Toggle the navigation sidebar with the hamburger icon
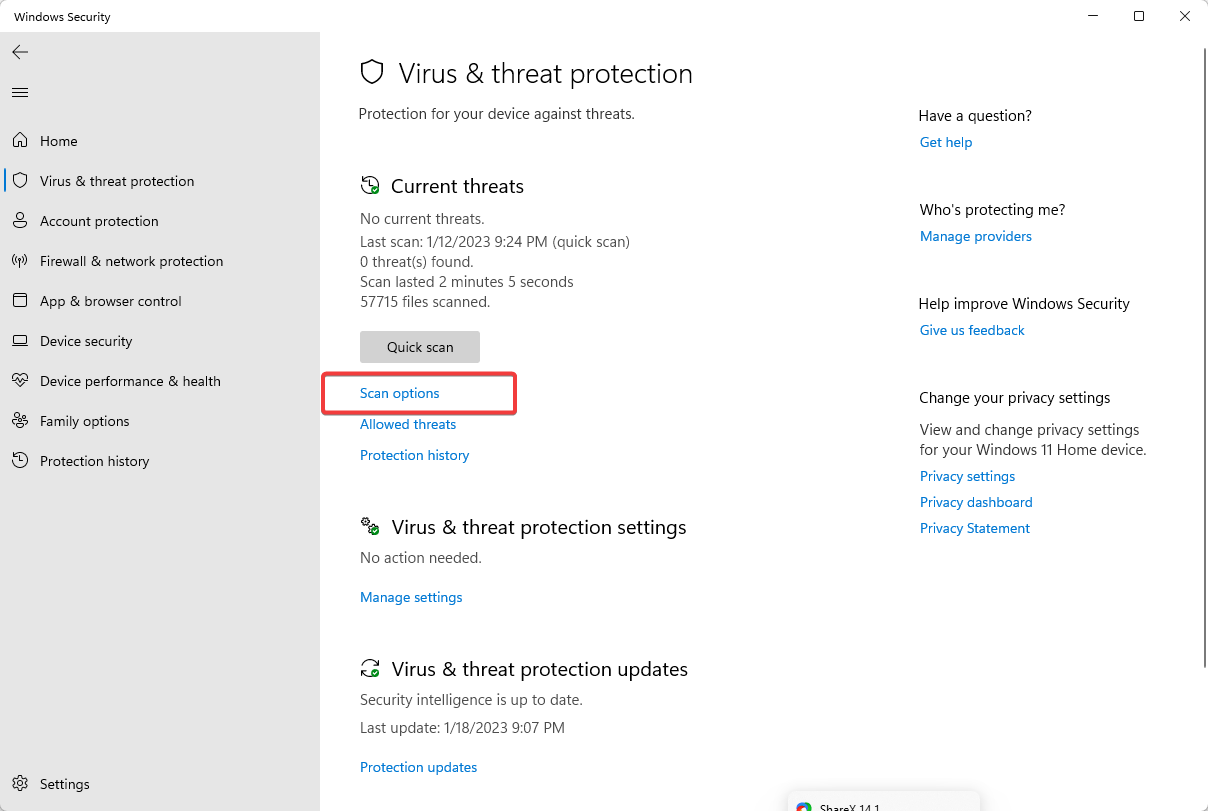This screenshot has width=1208, height=811. click(x=19, y=92)
